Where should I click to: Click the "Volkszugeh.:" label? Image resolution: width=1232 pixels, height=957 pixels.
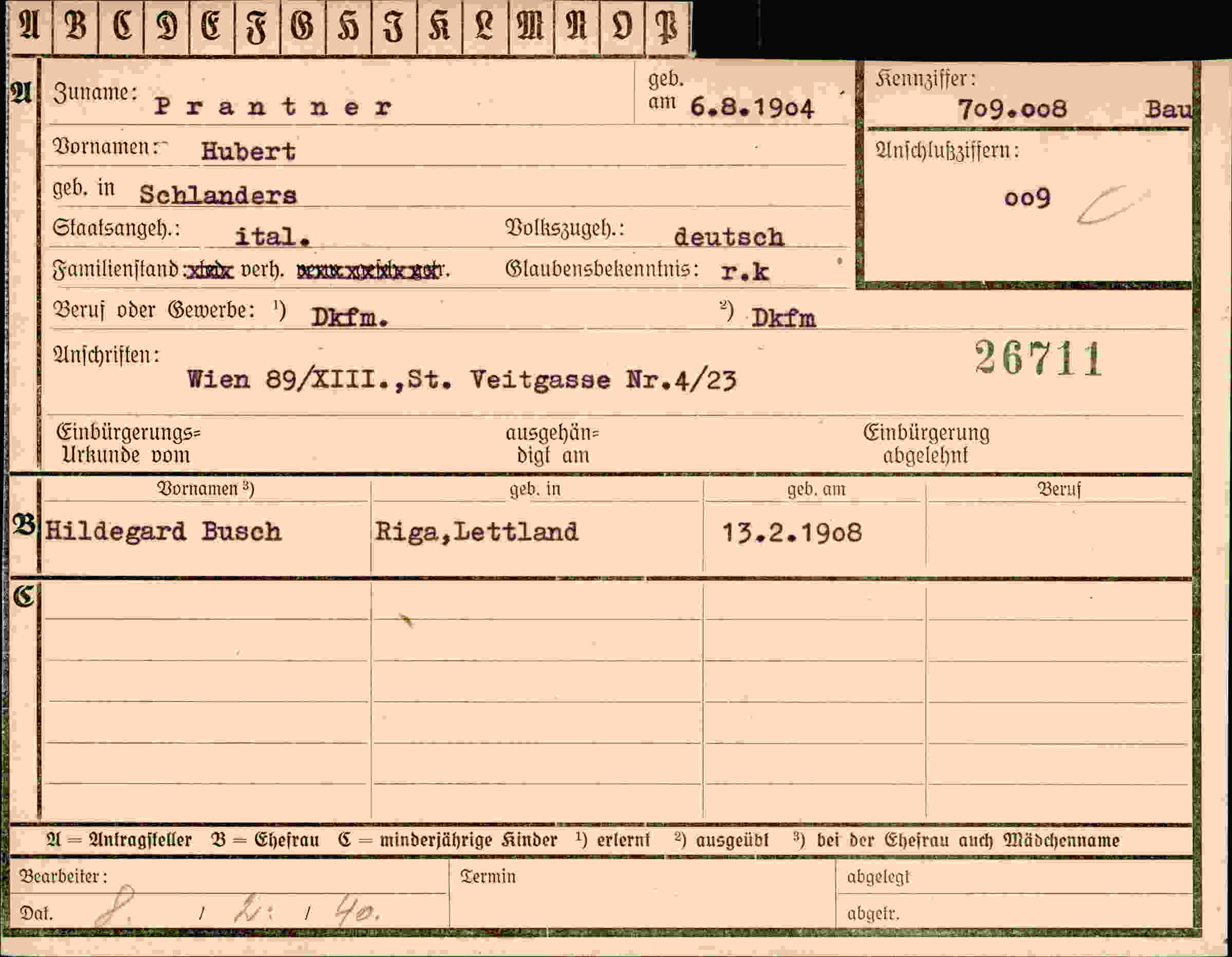coord(565,228)
